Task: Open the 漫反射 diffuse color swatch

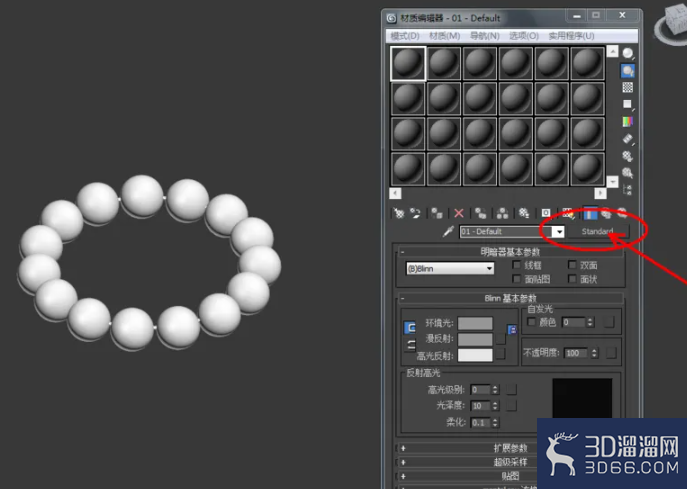Action: pos(475,339)
